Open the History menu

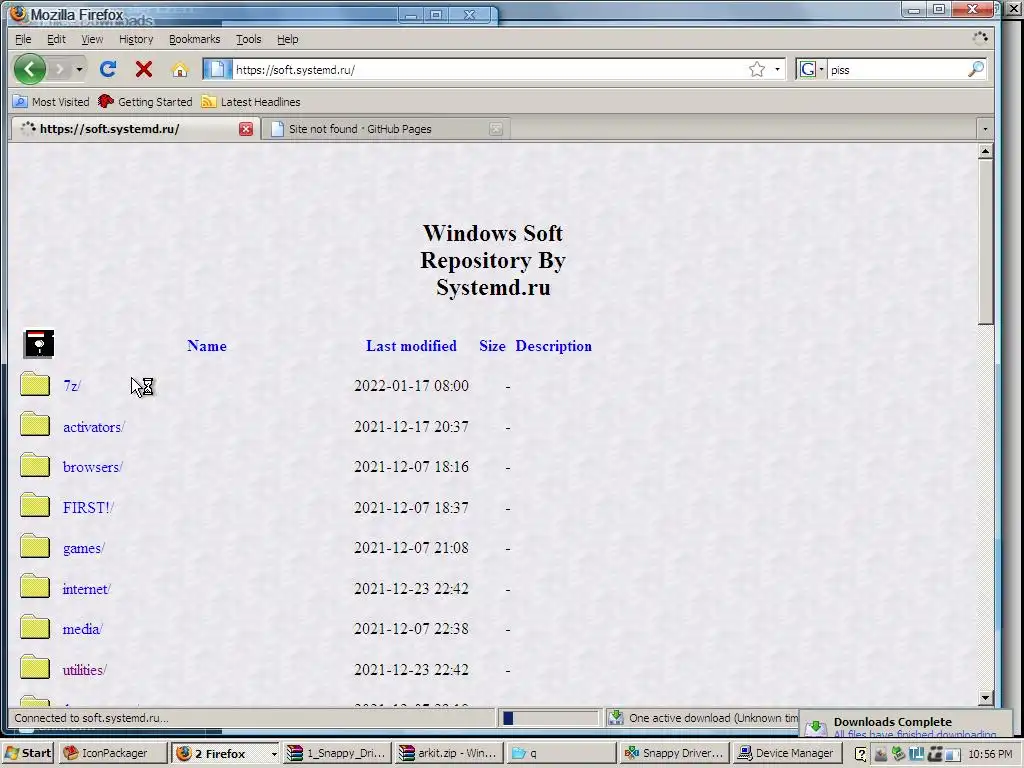136,39
